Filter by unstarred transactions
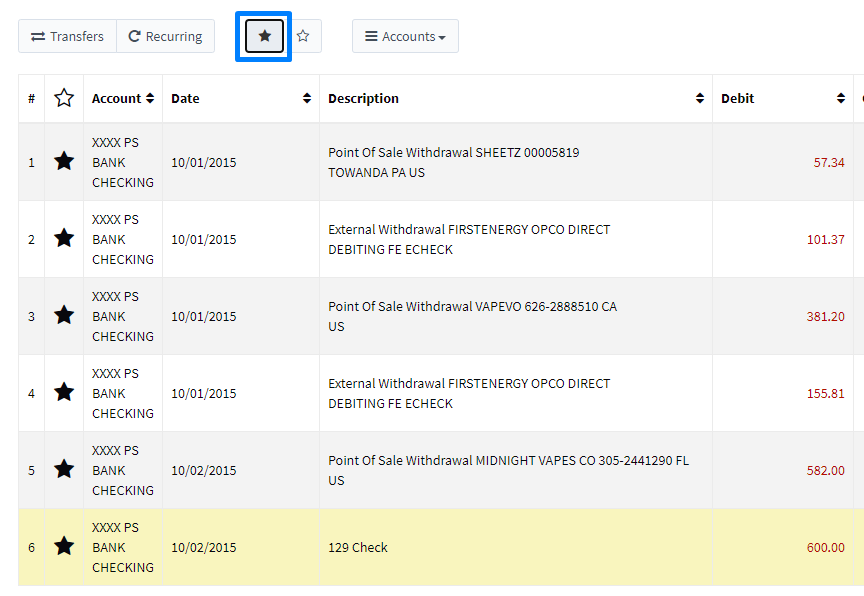864x596 pixels. (303, 36)
